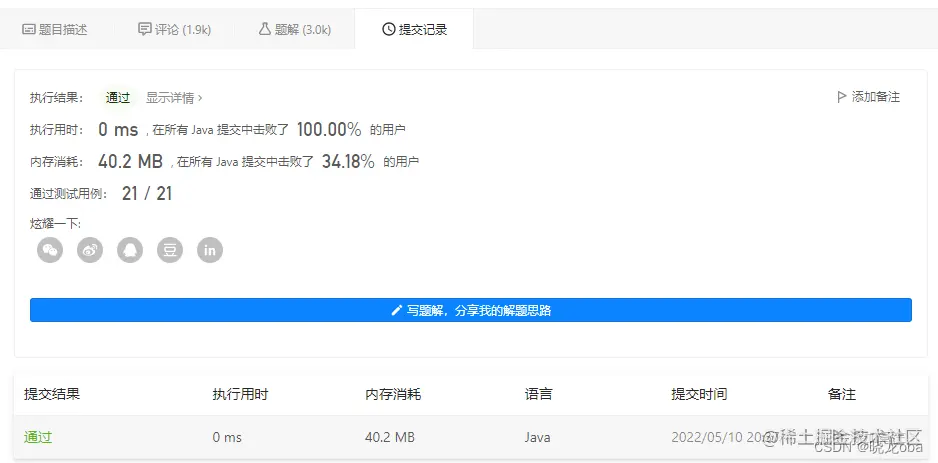Click the 34.18% memory percentile value
This screenshot has width=938, height=463.
[348, 161]
